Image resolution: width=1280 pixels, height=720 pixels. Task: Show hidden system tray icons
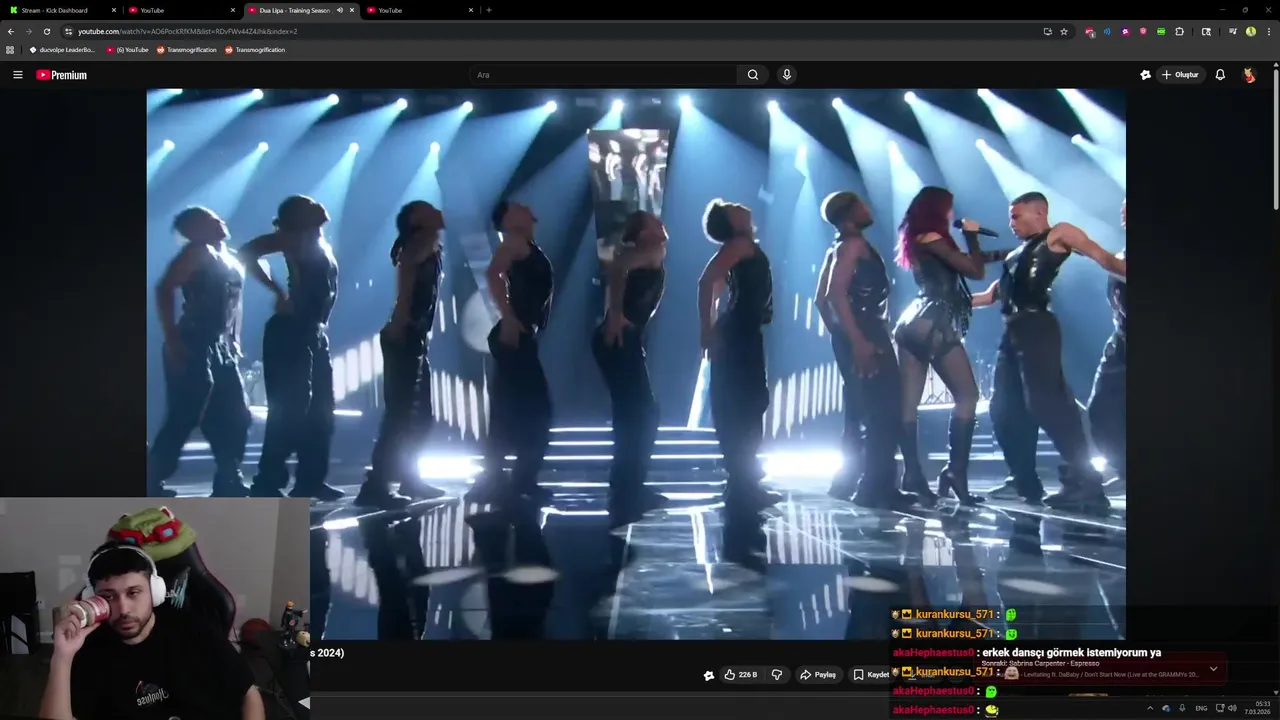pos(1150,708)
